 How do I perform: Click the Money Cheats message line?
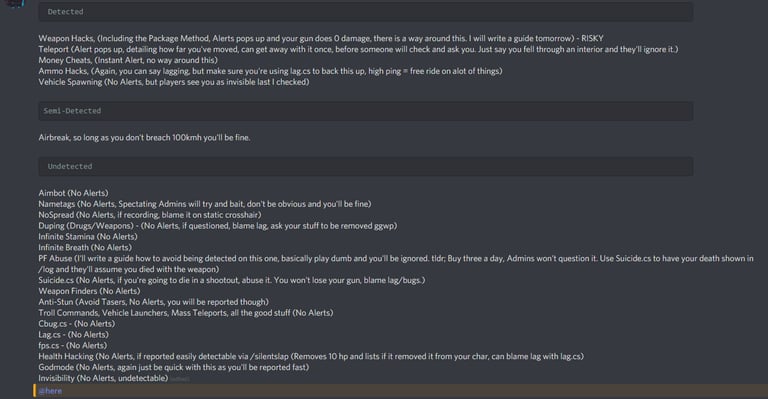click(x=128, y=60)
